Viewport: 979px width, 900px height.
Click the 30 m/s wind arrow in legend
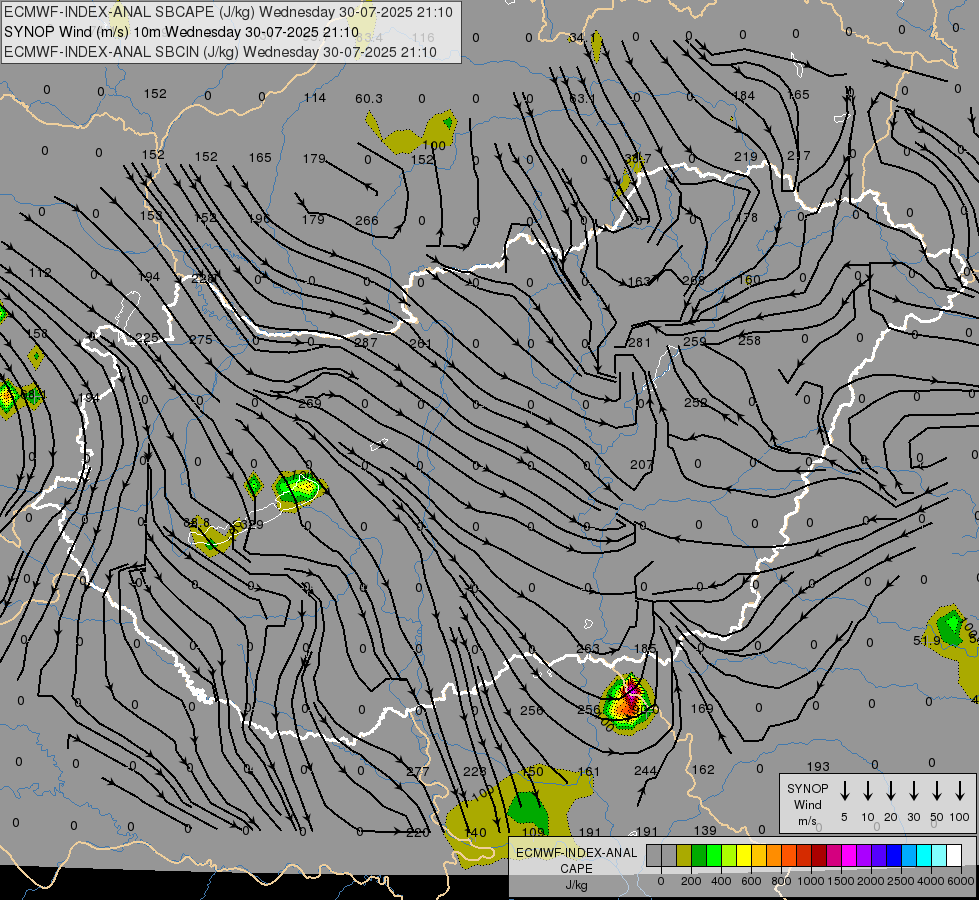click(x=913, y=790)
